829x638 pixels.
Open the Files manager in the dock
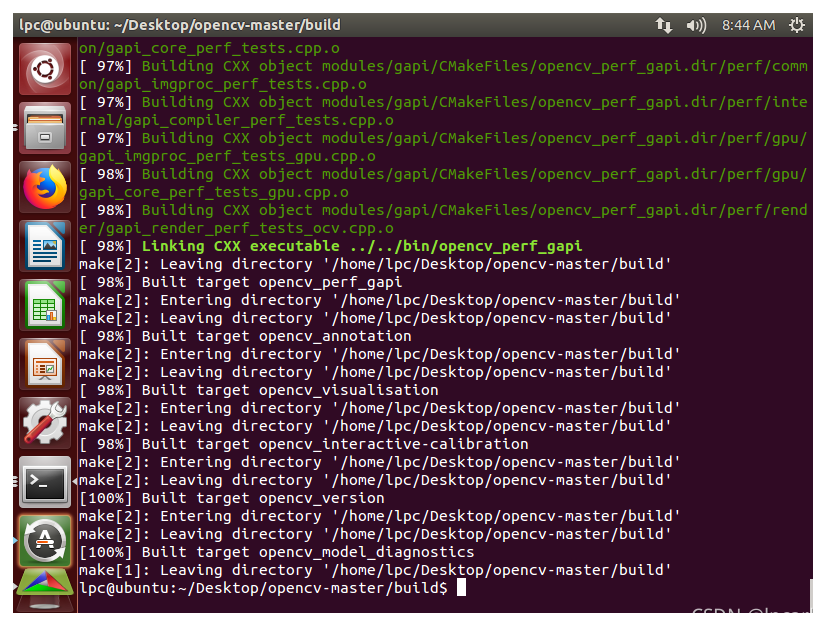coord(45,128)
